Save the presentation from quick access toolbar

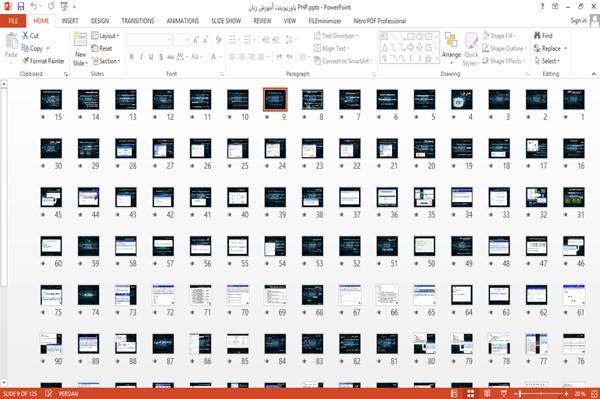[21, 7]
